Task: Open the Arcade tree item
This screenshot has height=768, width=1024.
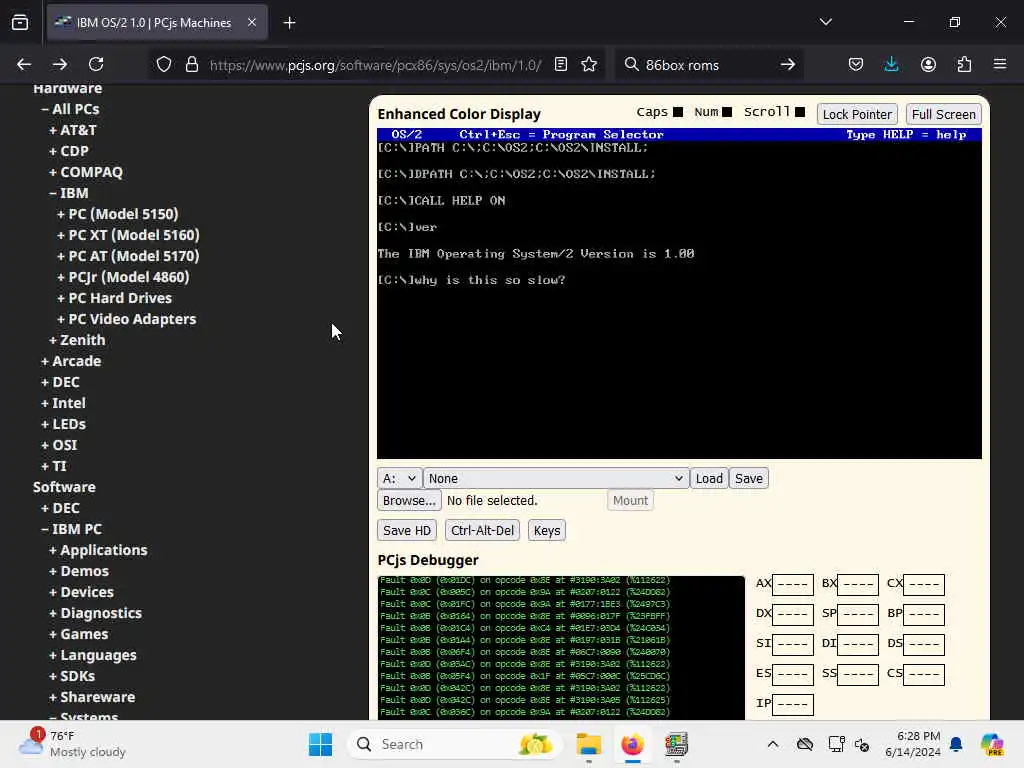Action: click(71, 360)
